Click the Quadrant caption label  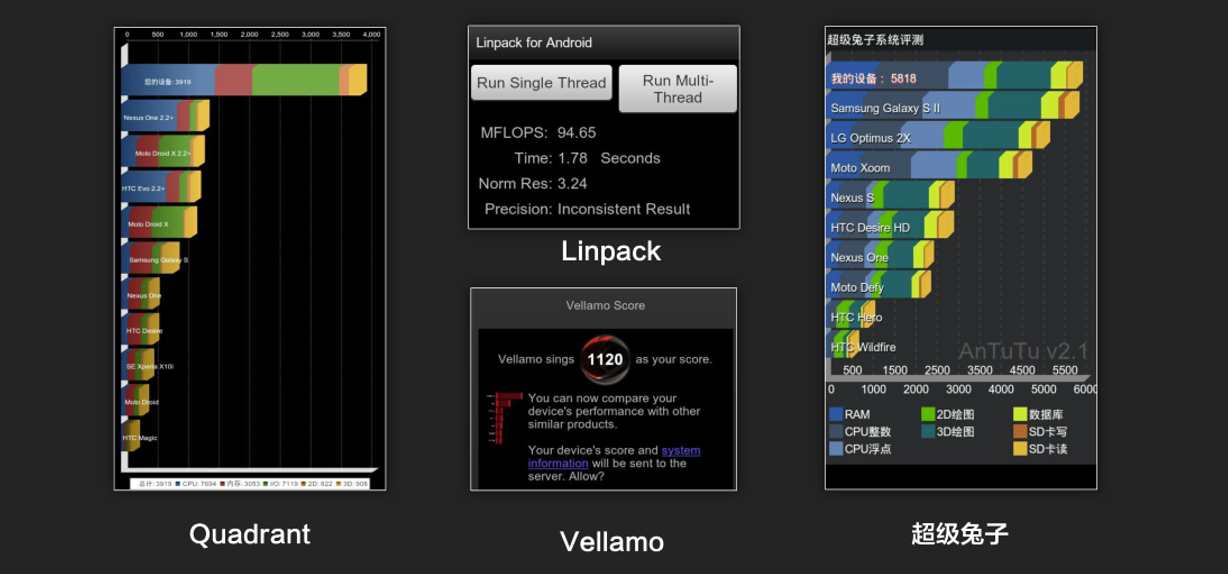coord(250,534)
